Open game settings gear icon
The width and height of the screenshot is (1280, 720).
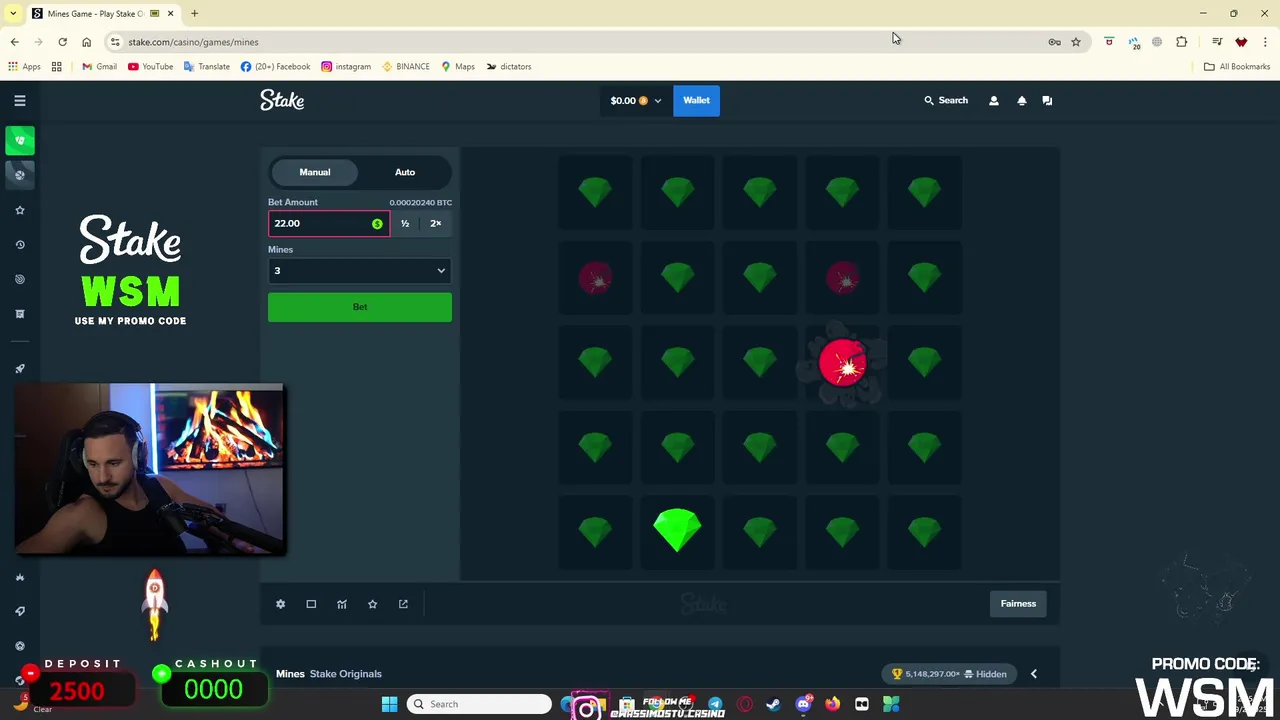(280, 604)
